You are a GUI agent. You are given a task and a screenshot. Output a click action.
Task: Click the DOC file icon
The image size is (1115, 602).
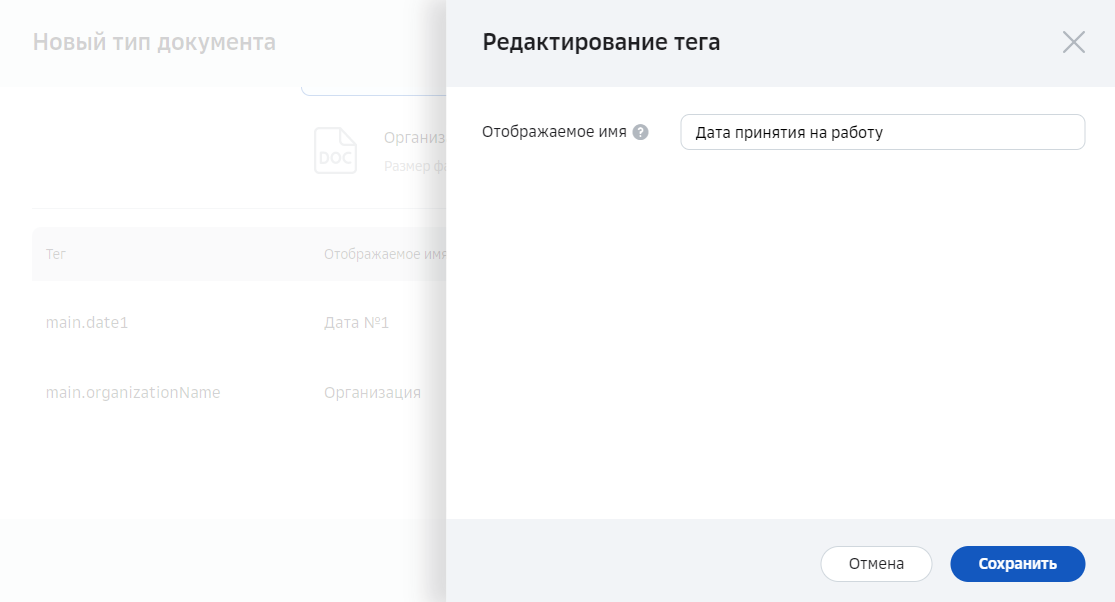pyautogui.click(x=335, y=151)
